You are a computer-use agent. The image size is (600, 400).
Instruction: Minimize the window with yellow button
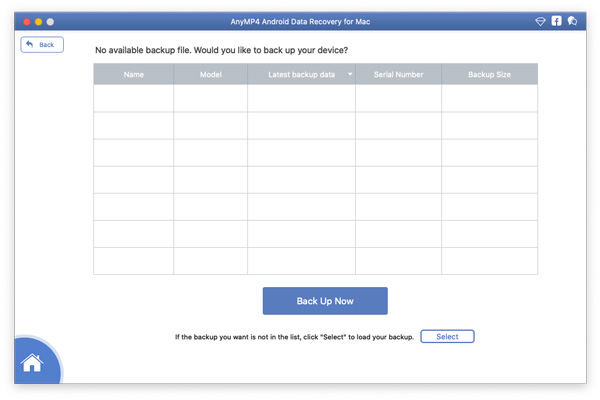click(39, 22)
